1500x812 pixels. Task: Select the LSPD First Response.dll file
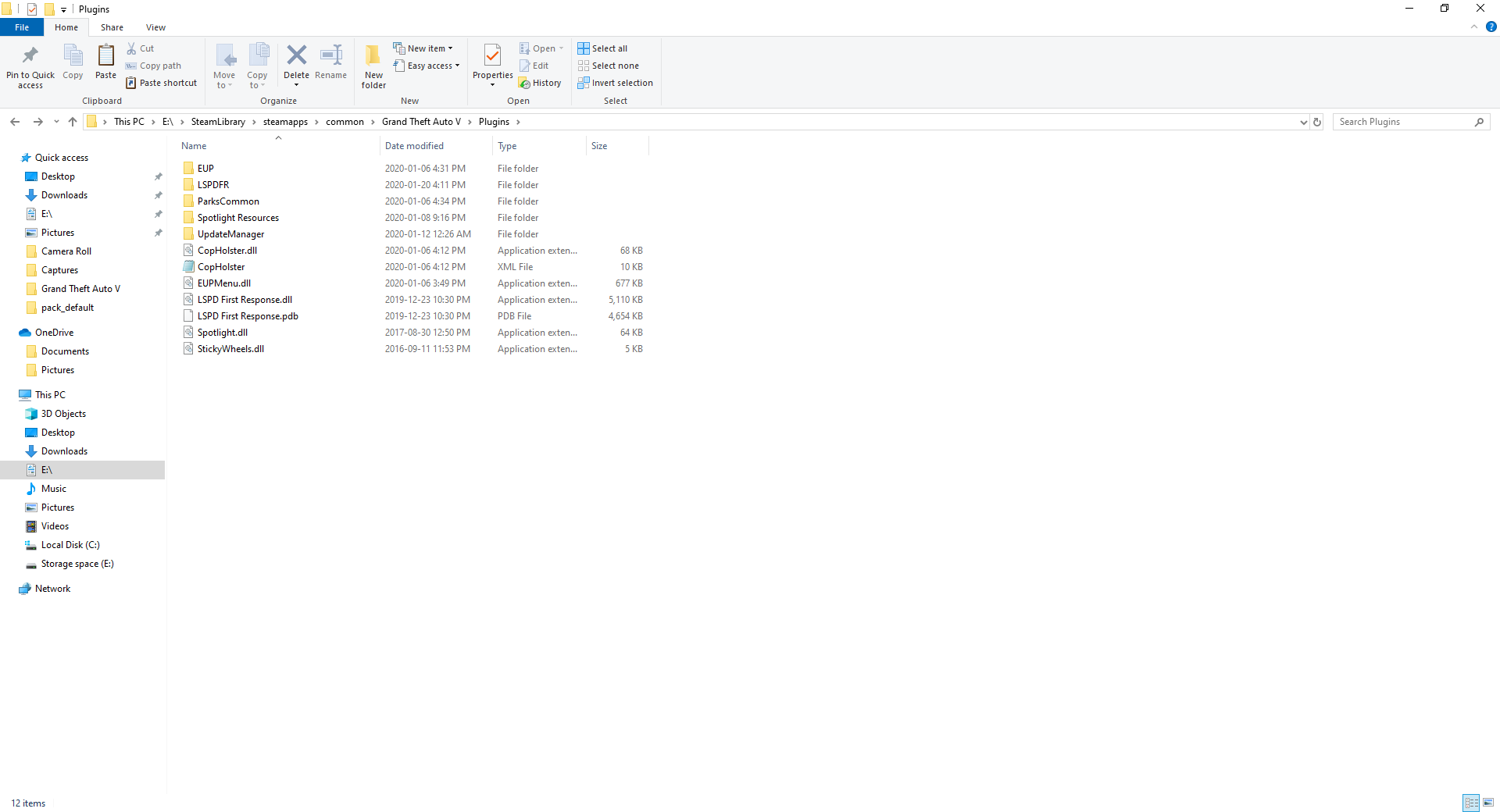tap(245, 300)
